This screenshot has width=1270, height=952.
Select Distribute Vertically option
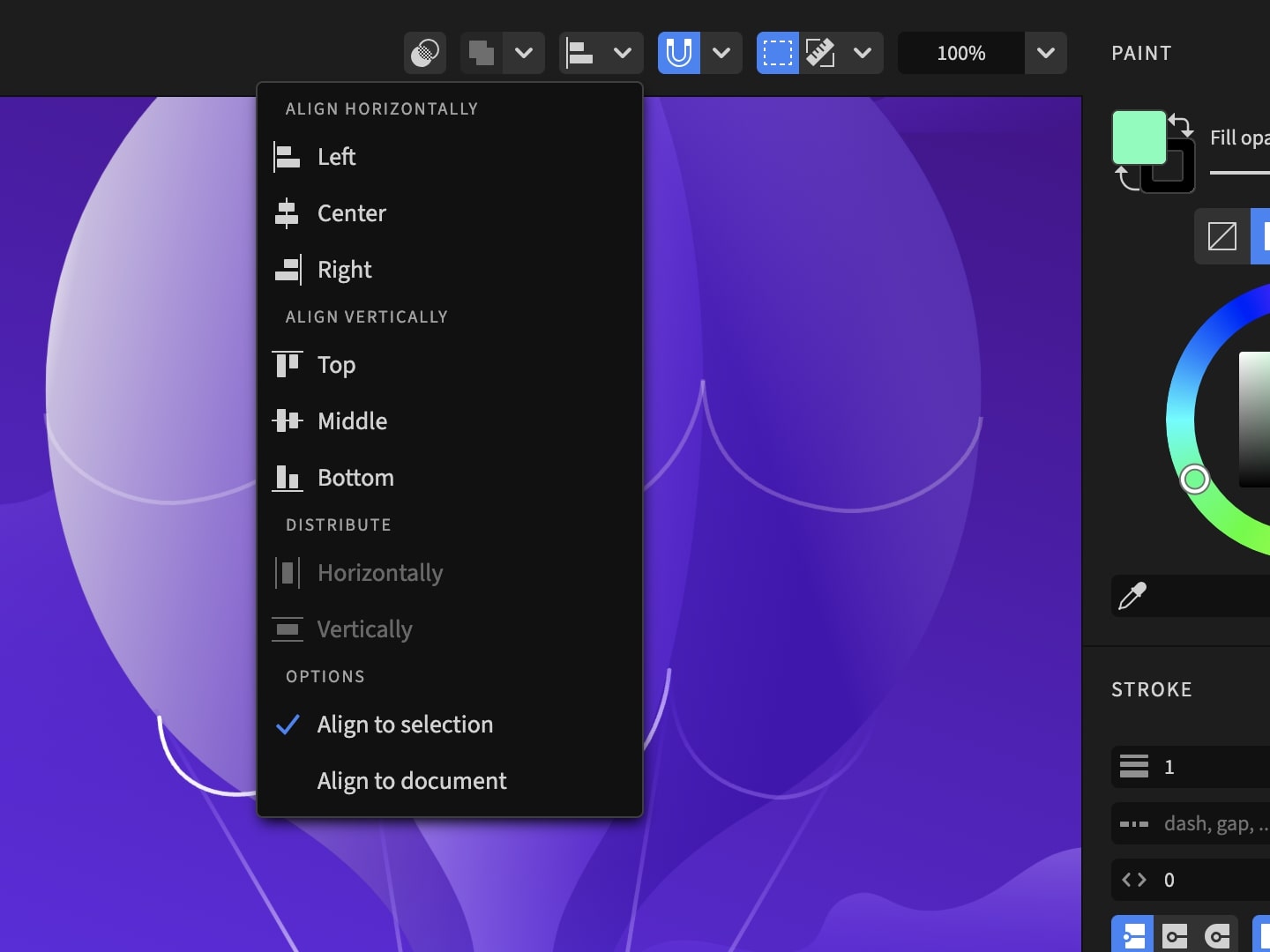[x=450, y=629]
